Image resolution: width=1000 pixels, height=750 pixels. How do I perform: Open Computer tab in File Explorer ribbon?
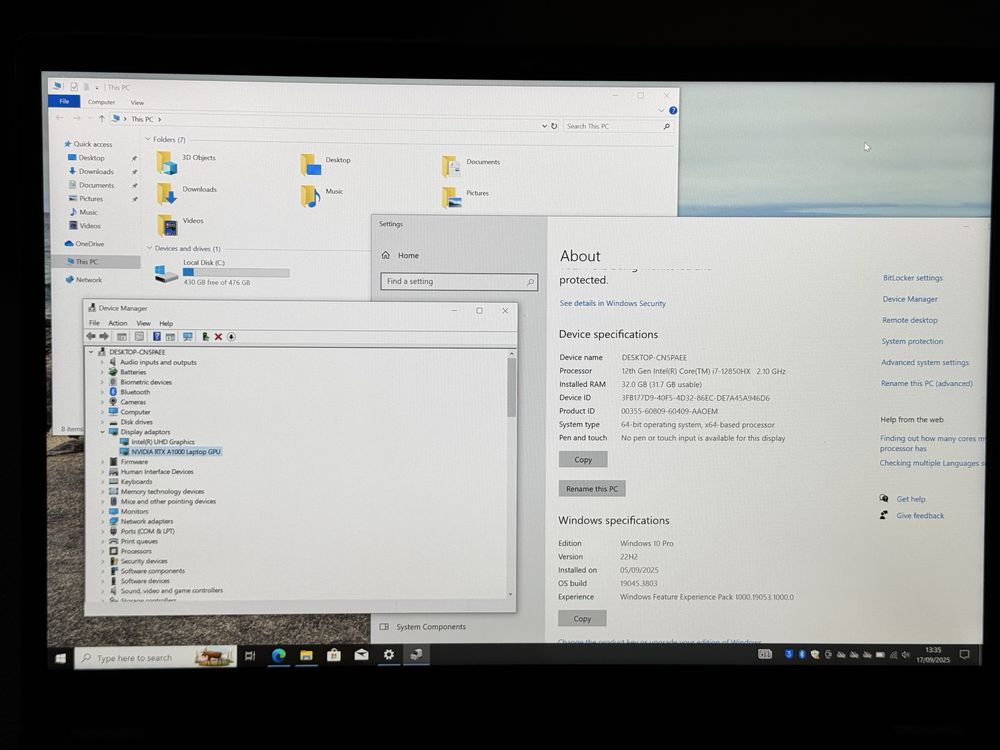pyautogui.click(x=101, y=102)
